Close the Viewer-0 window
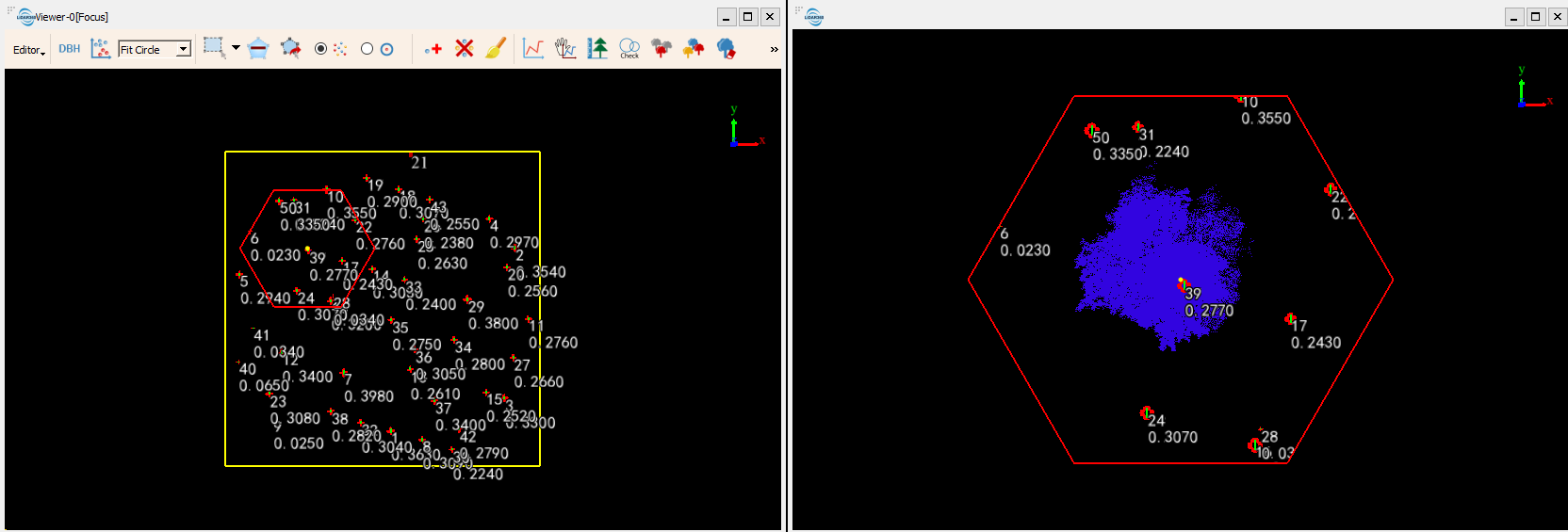Image resolution: width=1568 pixels, height=532 pixels. 770,17
